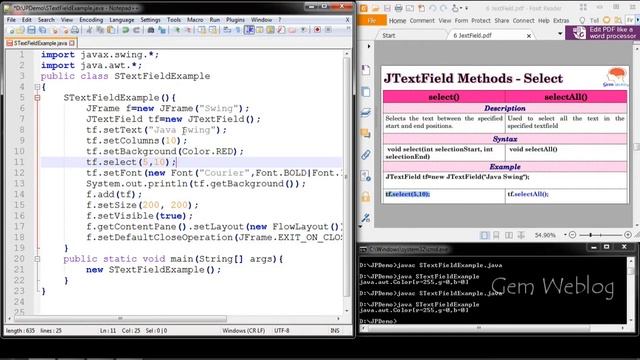The height and width of the screenshot is (360, 640).
Task: Open the Customize Quick Access toolbar arrow in Foxit
Action: pyautogui.click(x=467, y=8)
